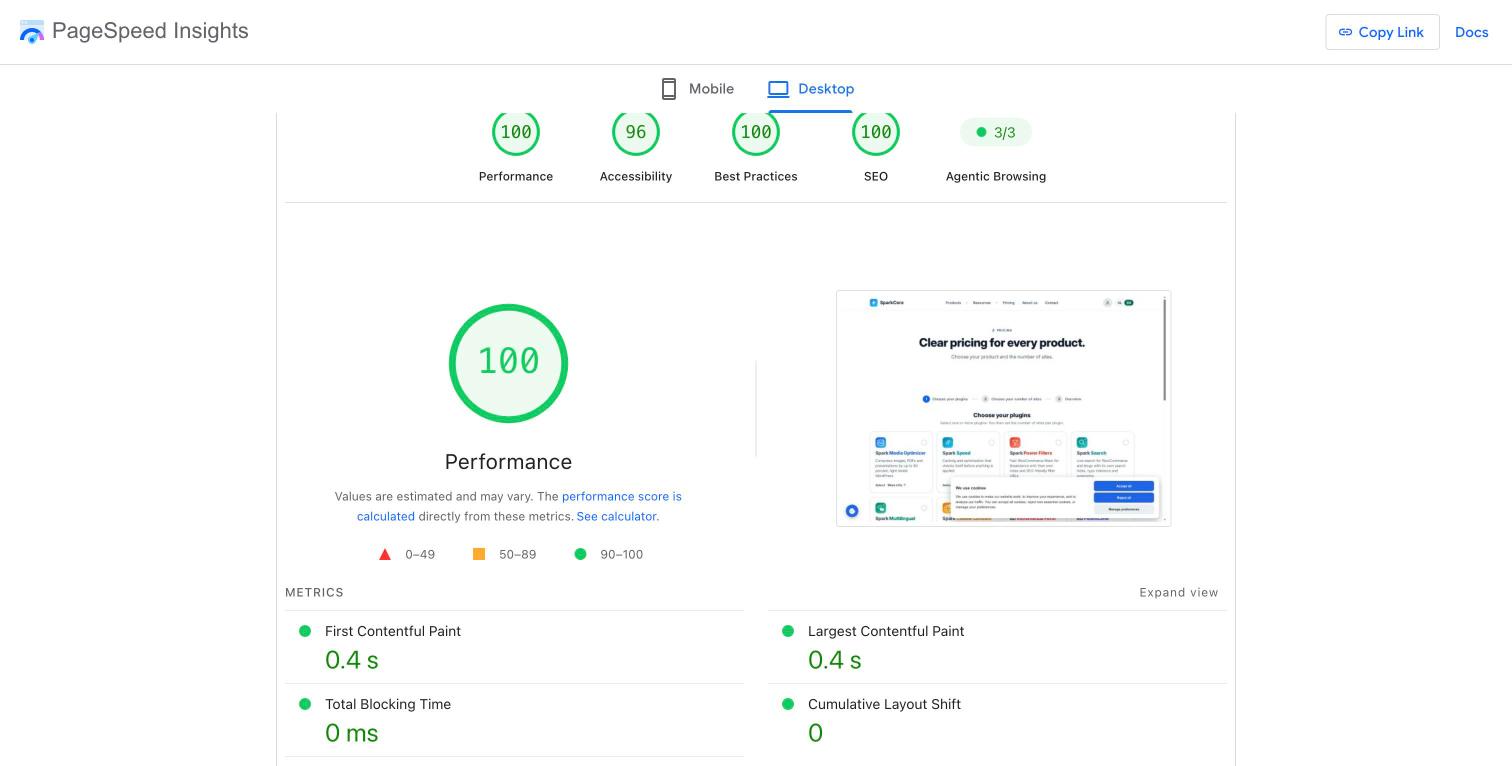The width and height of the screenshot is (1512, 766).
Task: Select the Desktop tab
Action: (810, 89)
